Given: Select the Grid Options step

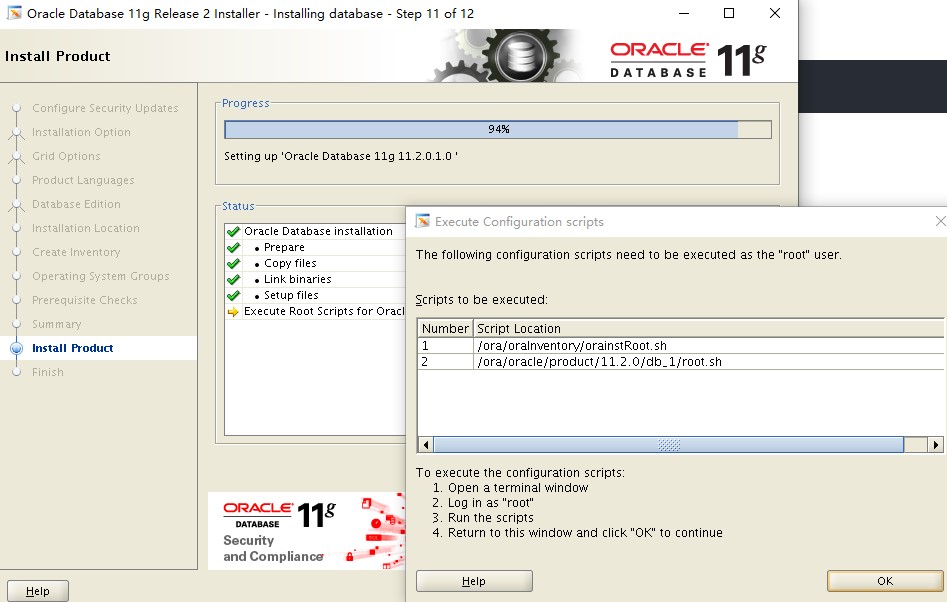Looking at the screenshot, I should 66,156.
